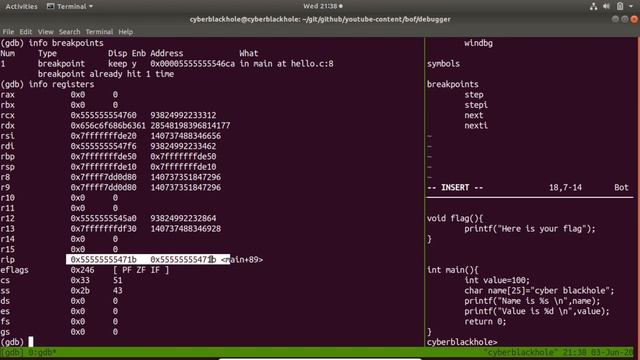Click the '-- INSERT --' vim mode indicator
Image resolution: width=640 pixels, height=360 pixels.
point(455,187)
